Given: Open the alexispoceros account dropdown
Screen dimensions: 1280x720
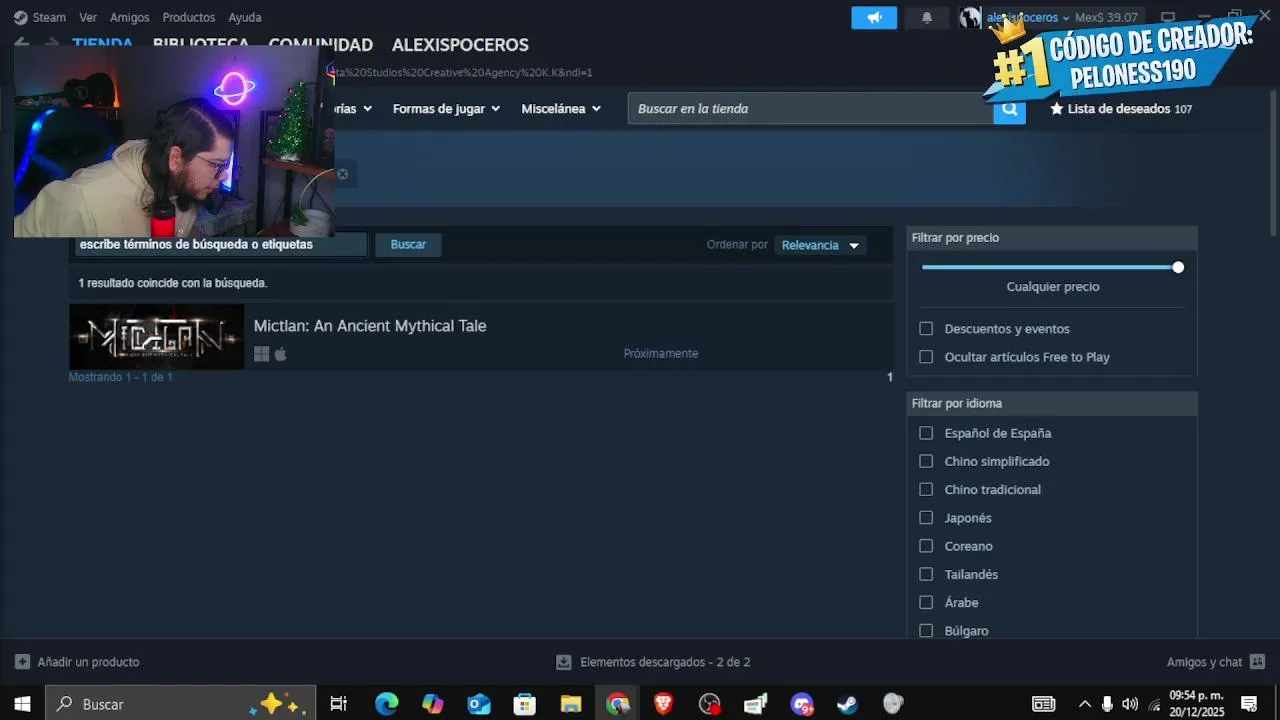Looking at the screenshot, I should (x=1028, y=18).
